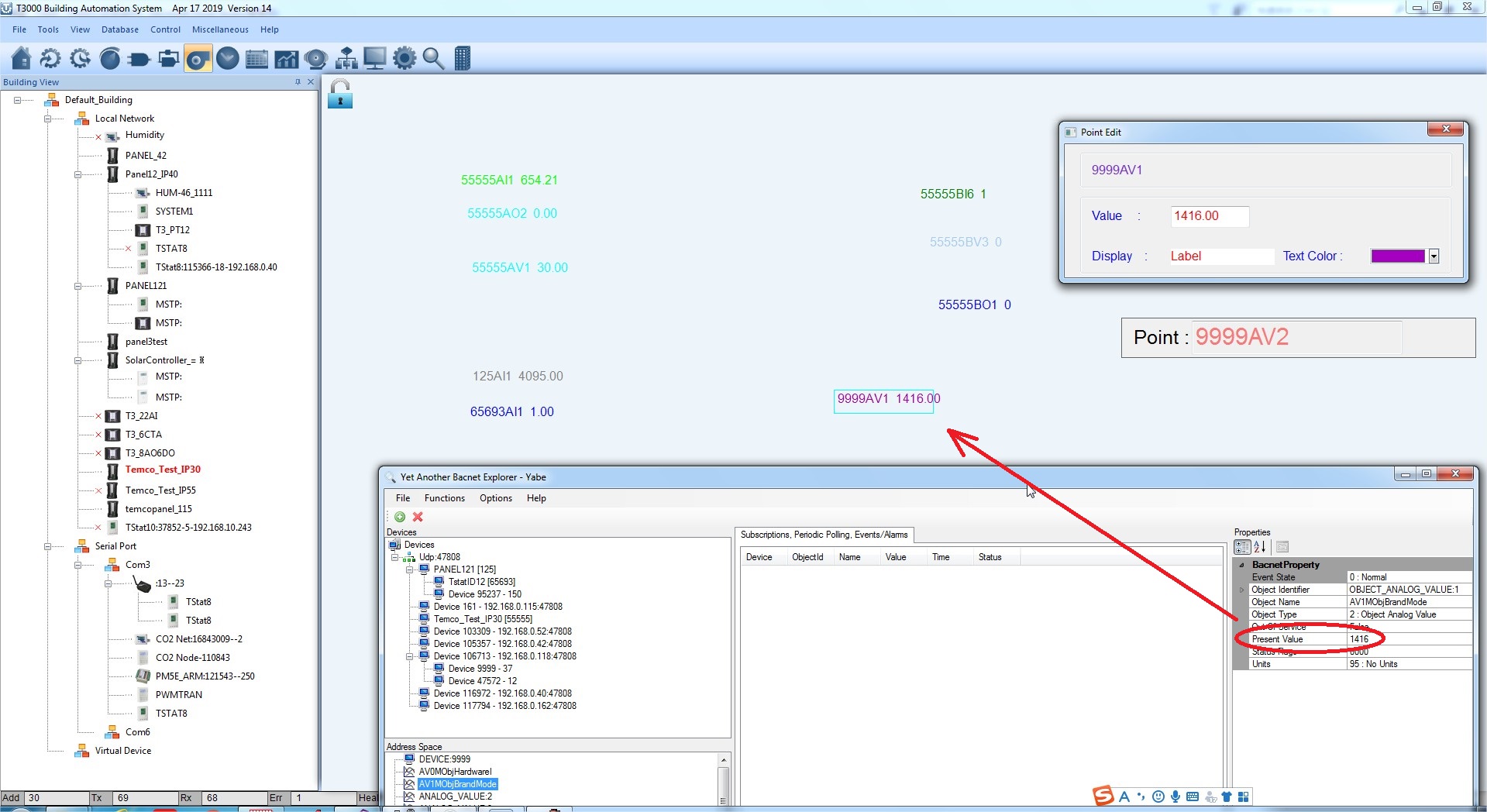Collapse the BacnetProperty category
The width and height of the screenshot is (1487, 812).
click(1241, 565)
